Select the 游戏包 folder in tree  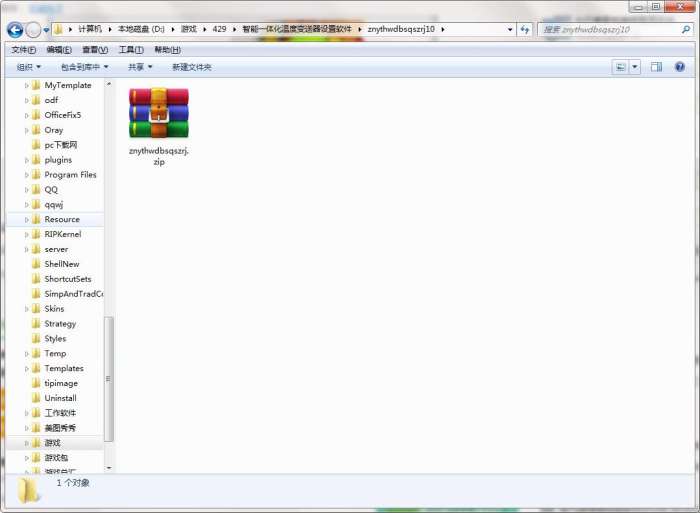tap(56, 458)
